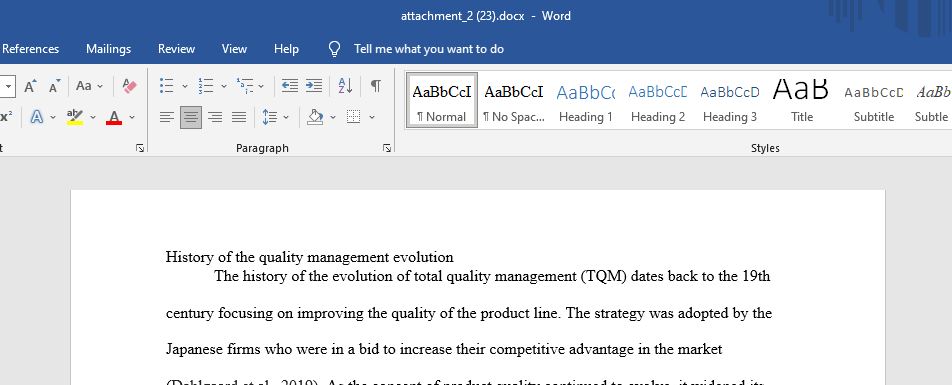The image size is (952, 385).
Task: Open the Help tab
Action: click(x=287, y=49)
